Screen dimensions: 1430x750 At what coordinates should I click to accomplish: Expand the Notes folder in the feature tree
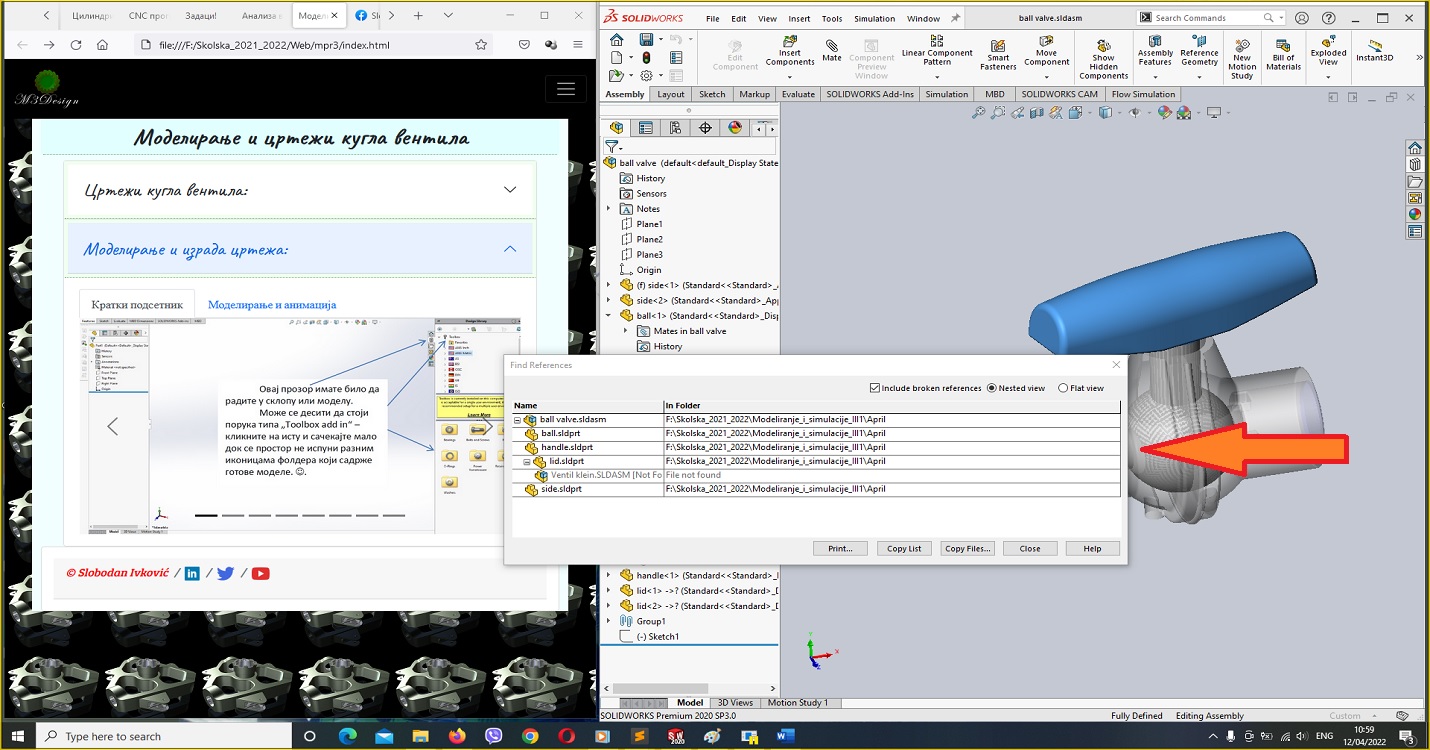(608, 209)
